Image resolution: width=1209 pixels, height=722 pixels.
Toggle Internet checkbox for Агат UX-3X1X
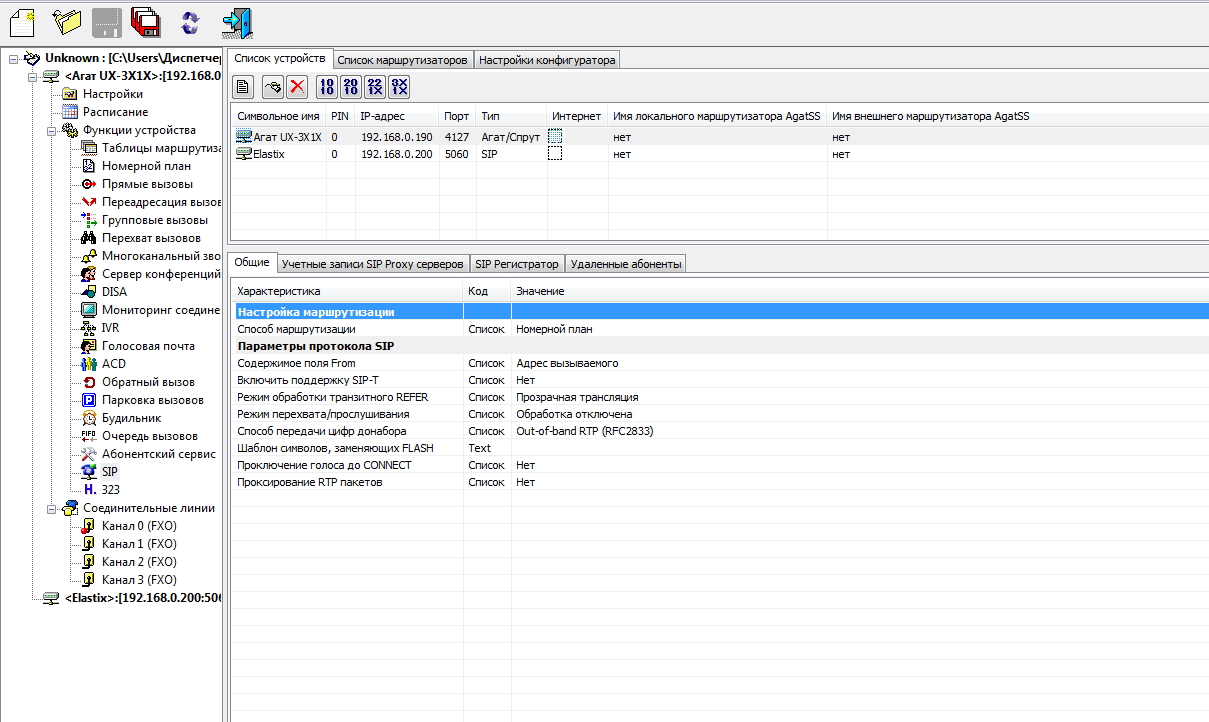point(555,137)
